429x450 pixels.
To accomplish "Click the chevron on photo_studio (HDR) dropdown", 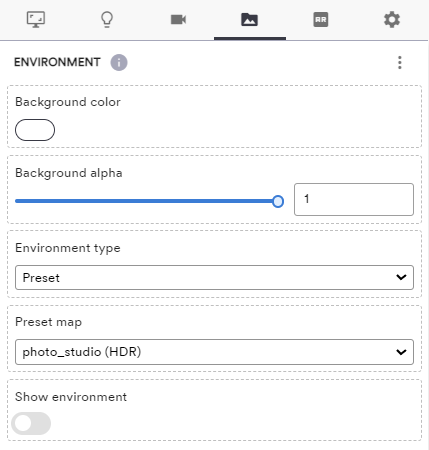I will coord(401,352).
